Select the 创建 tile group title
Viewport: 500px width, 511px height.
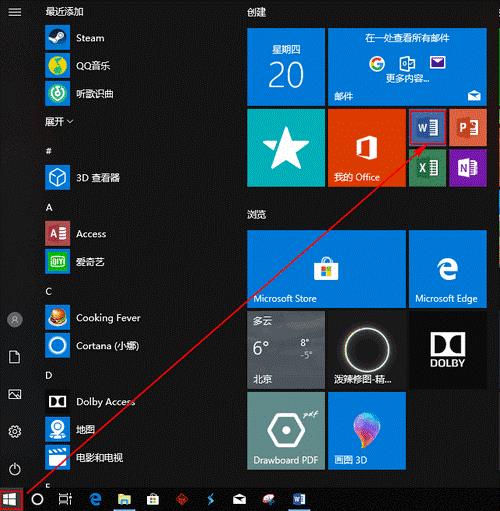[256, 12]
